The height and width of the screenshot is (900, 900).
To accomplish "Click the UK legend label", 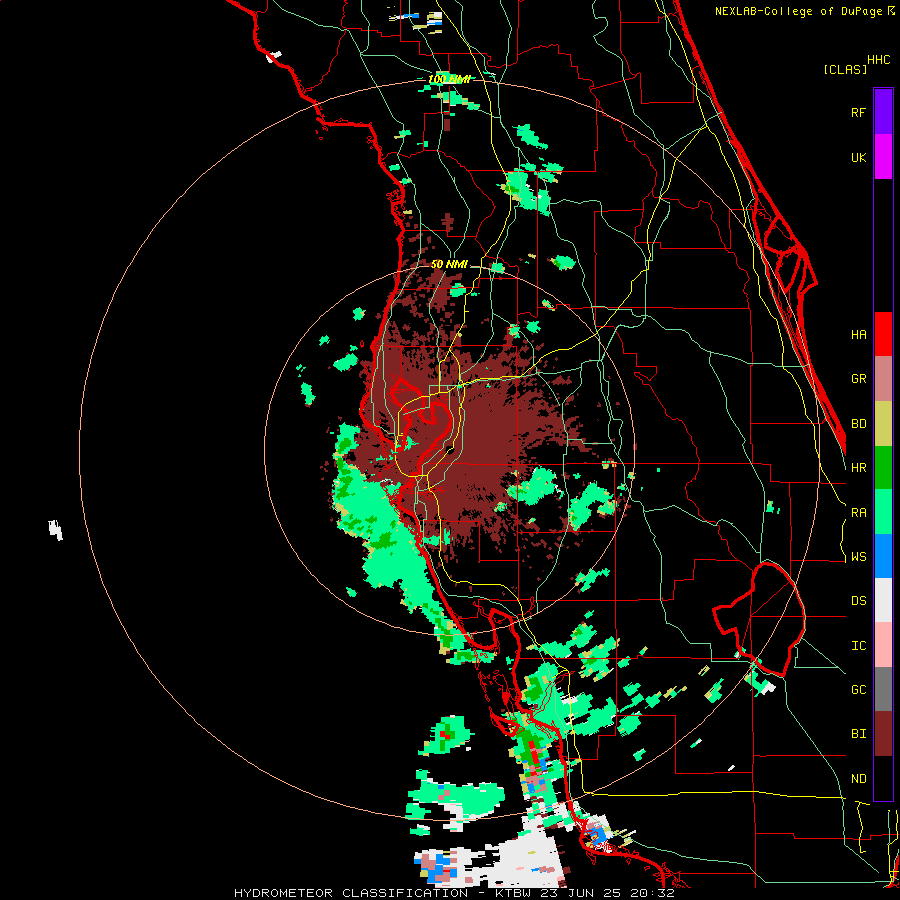I will click(x=858, y=157).
